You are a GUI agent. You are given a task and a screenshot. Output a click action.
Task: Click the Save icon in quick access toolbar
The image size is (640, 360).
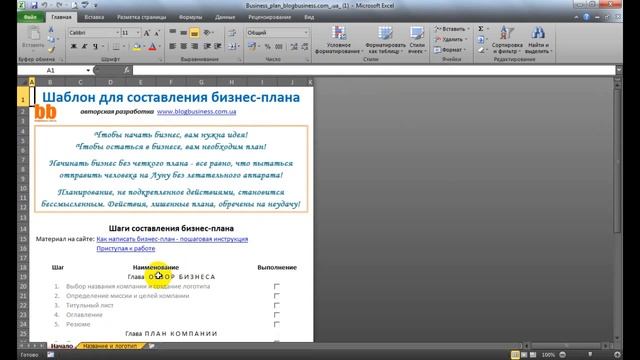(x=34, y=5)
